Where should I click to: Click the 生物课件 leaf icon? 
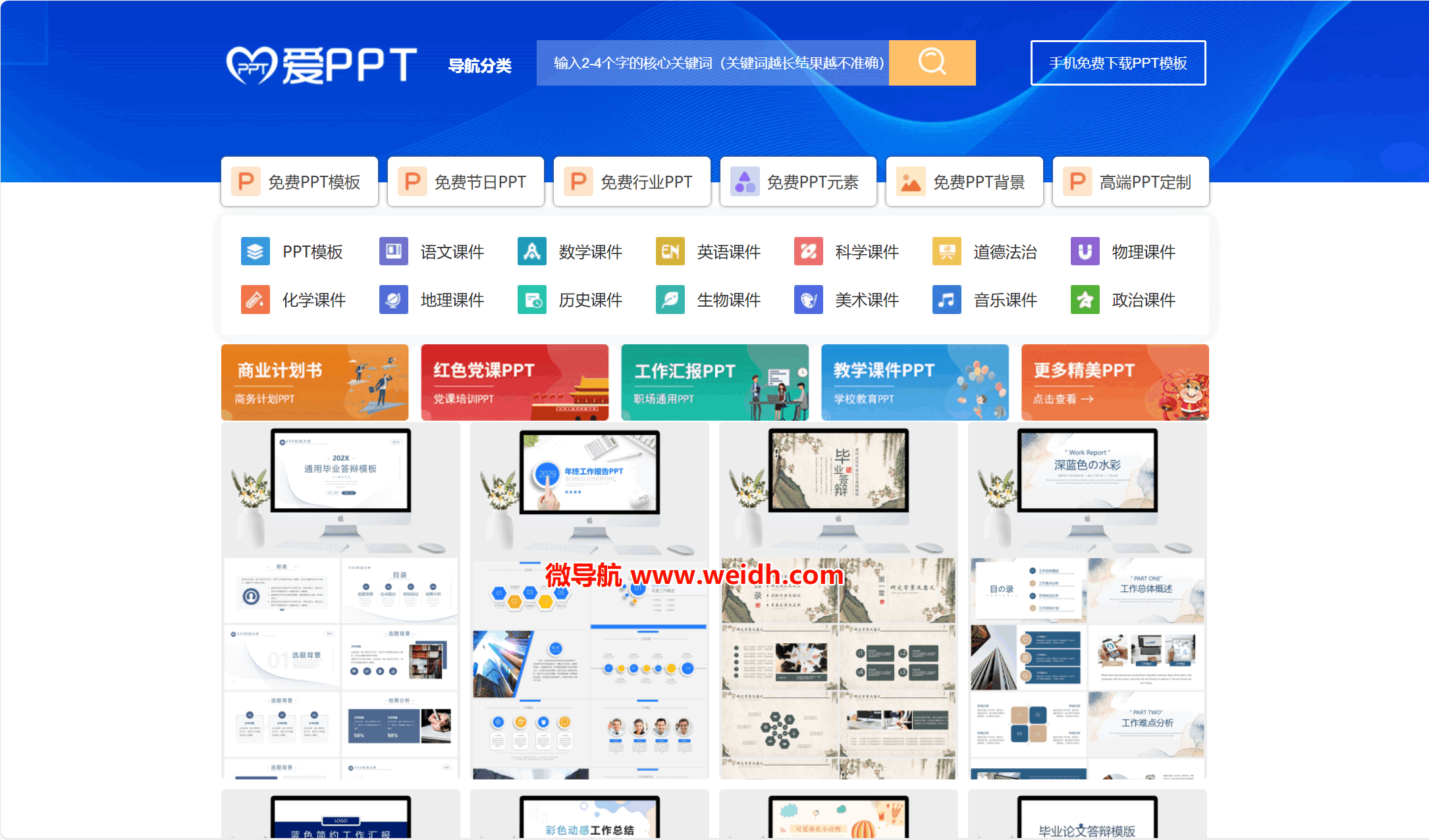(670, 300)
